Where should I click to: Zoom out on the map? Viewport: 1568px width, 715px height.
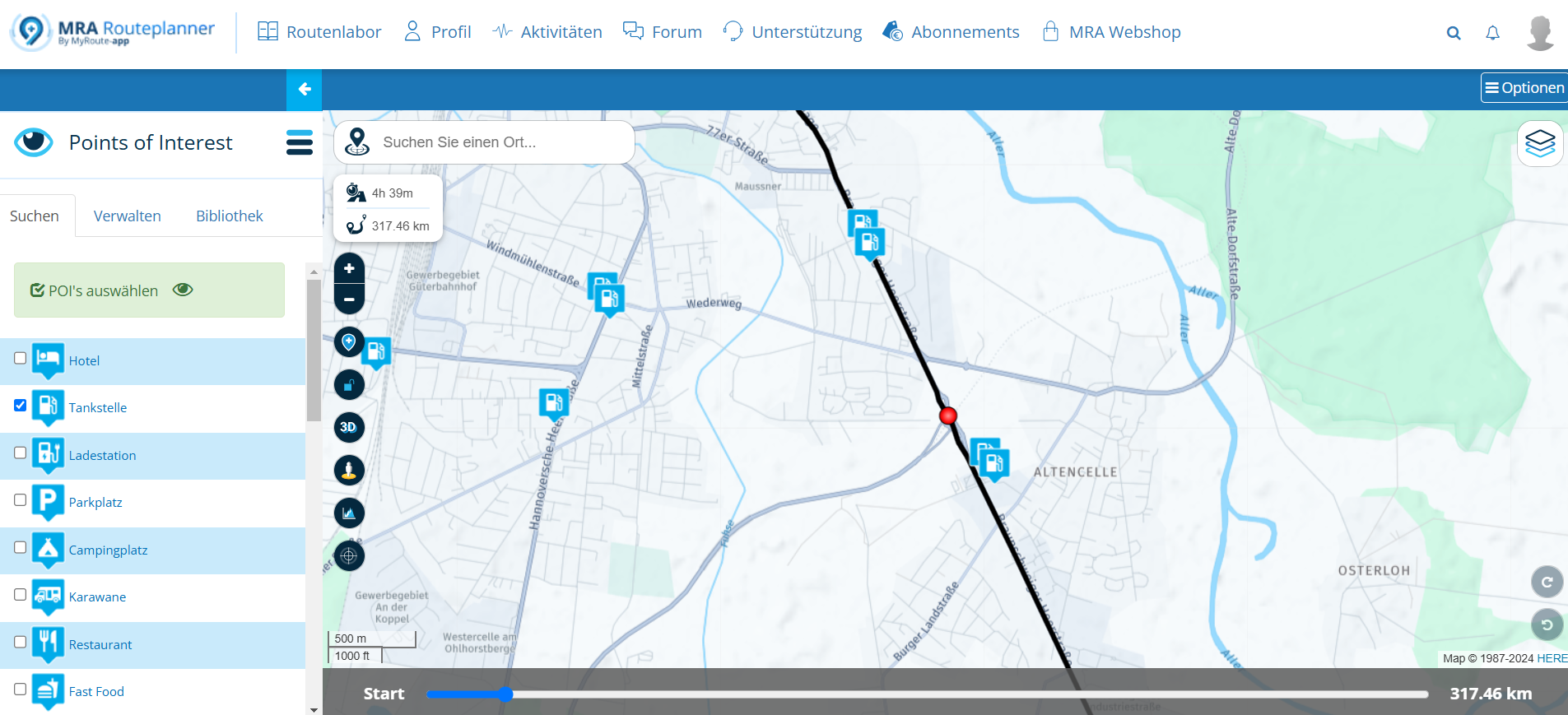(x=349, y=299)
